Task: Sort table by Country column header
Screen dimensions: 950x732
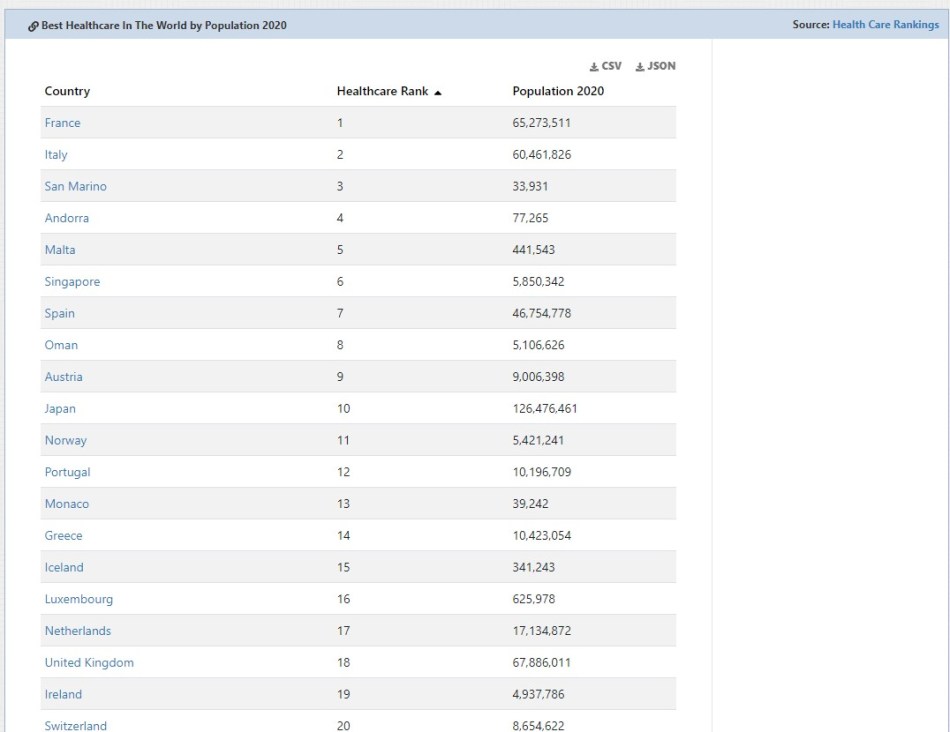Action: point(67,91)
